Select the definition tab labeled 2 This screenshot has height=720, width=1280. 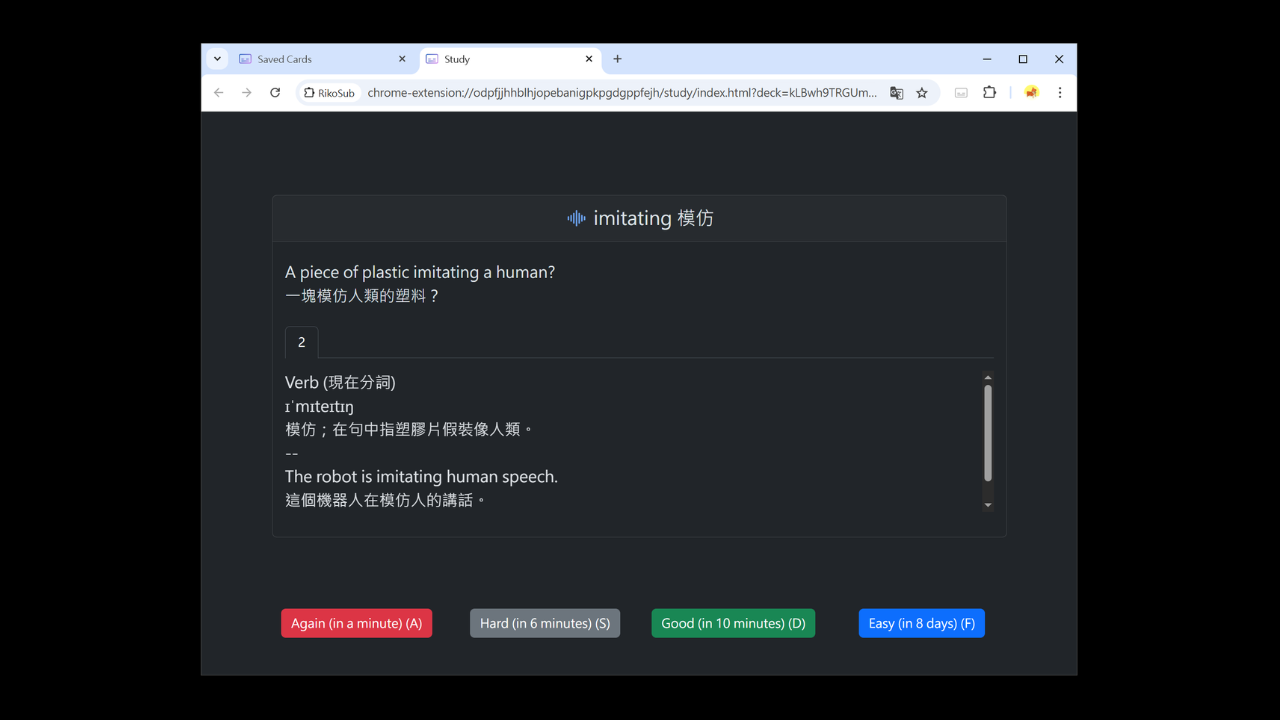click(301, 343)
